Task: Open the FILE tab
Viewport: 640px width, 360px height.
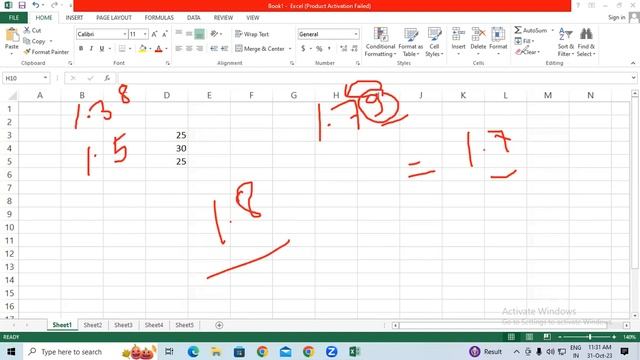Action: (x=14, y=18)
